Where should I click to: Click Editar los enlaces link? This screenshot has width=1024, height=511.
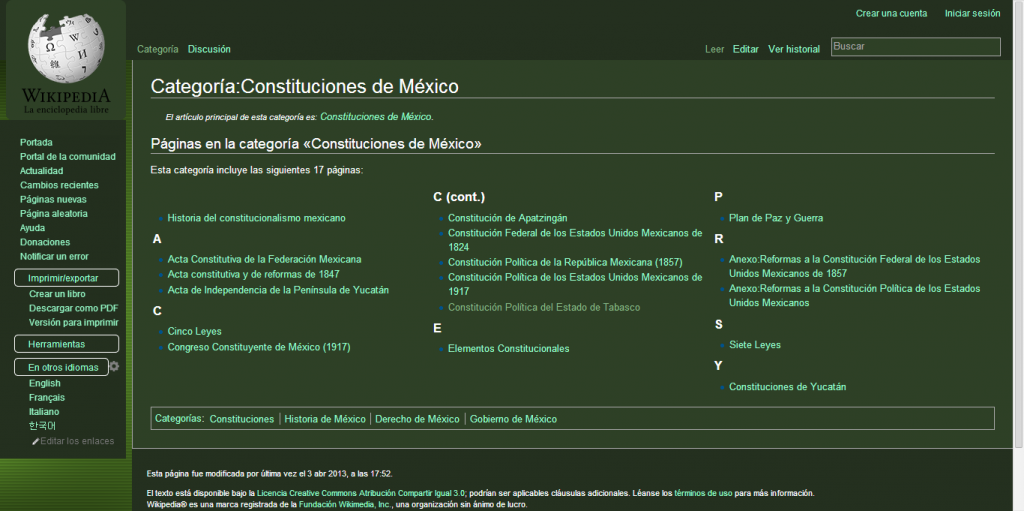77,441
